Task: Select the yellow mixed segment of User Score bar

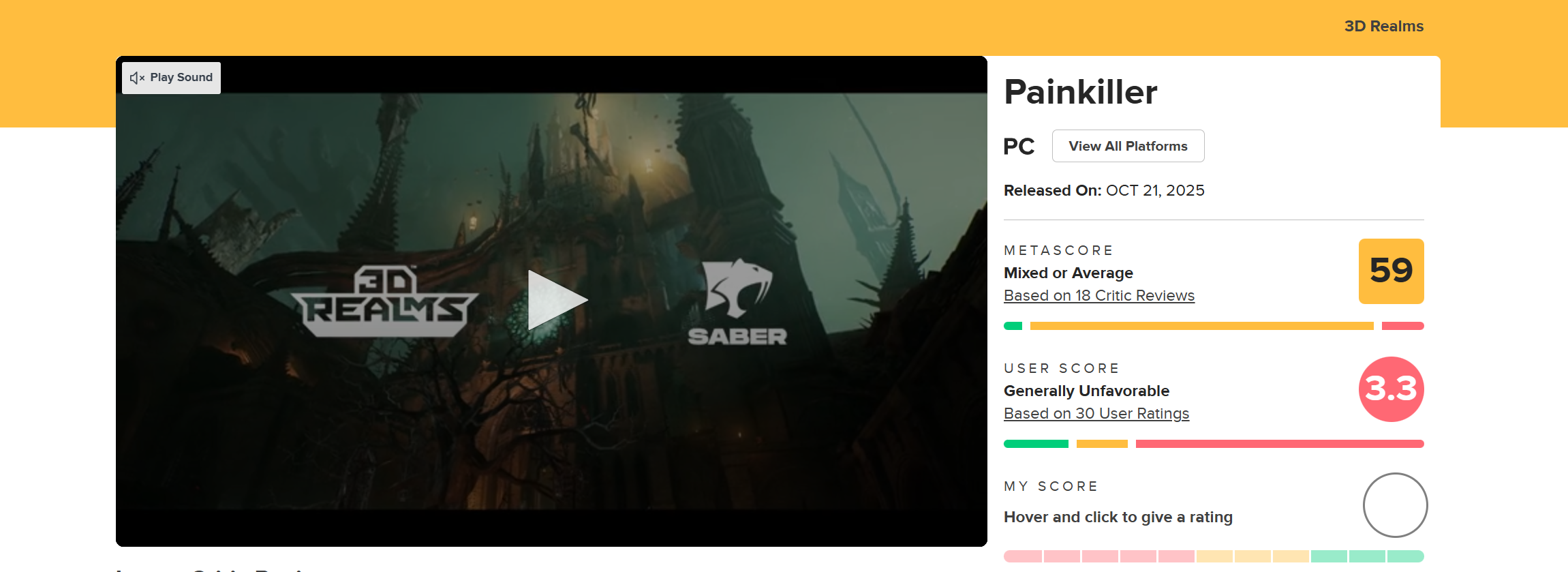Action: [x=1102, y=444]
